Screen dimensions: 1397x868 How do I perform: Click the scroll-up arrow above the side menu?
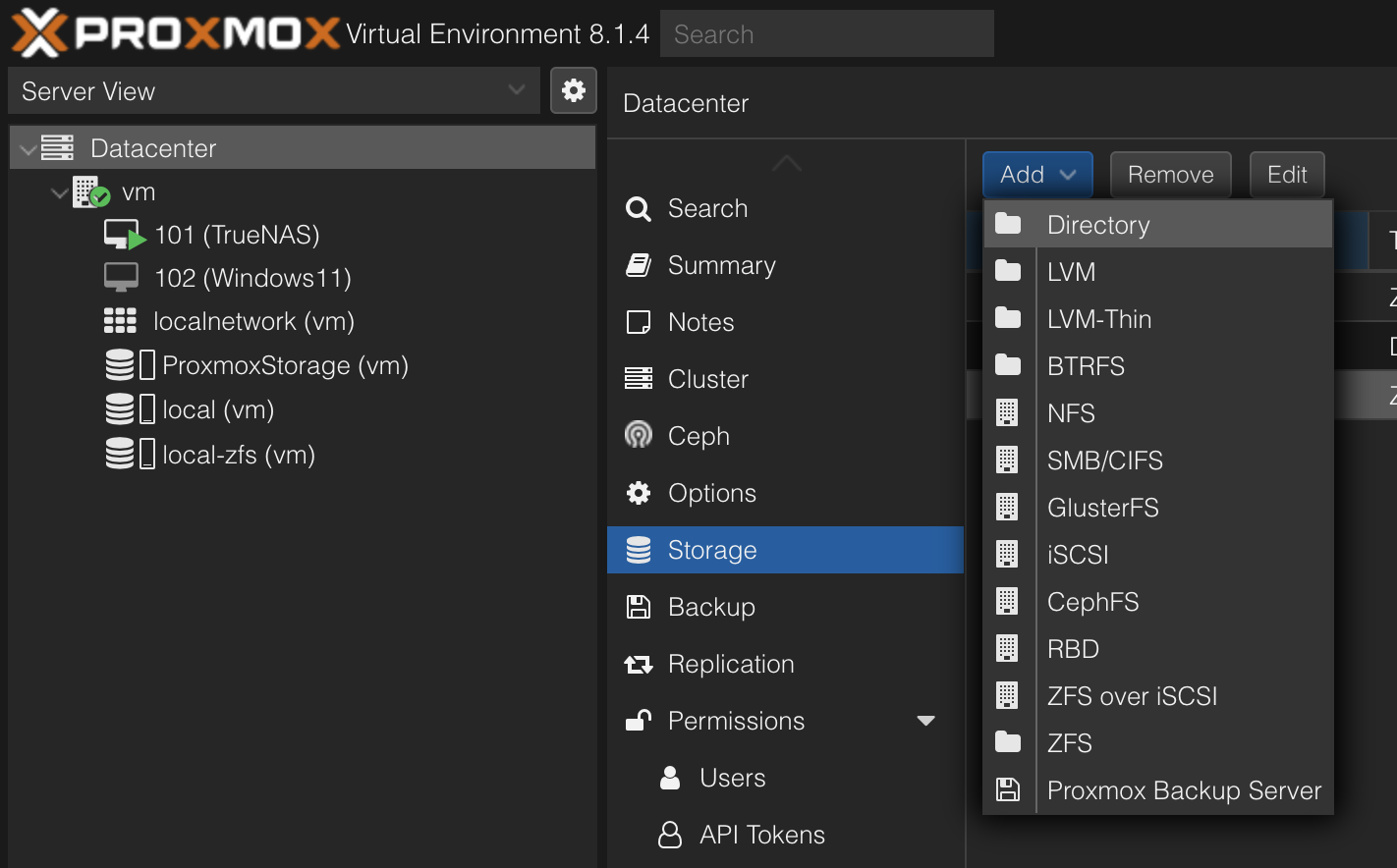tap(786, 164)
